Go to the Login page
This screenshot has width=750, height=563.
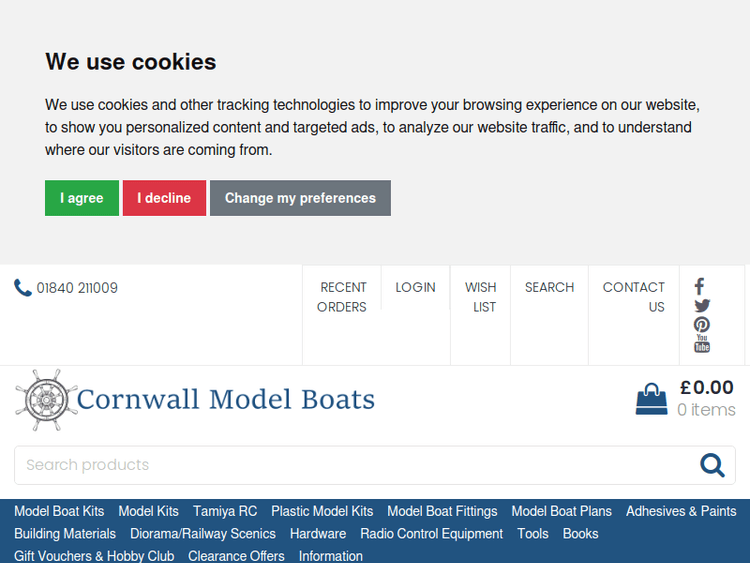point(415,287)
